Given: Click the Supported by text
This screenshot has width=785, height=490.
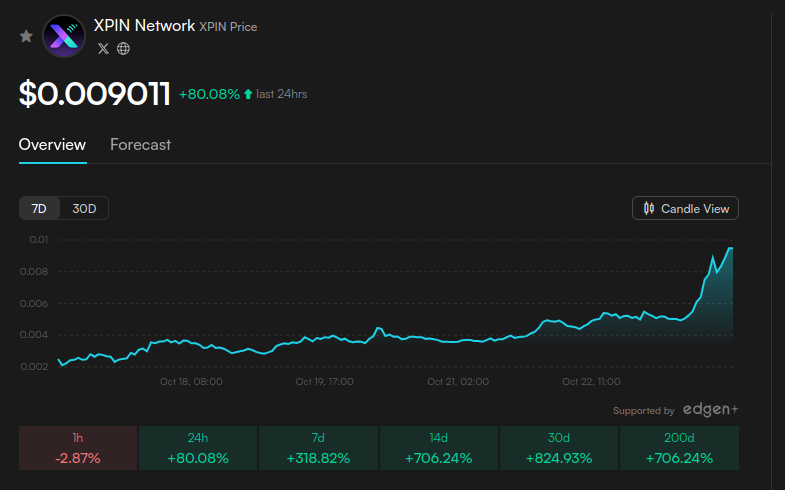Looking at the screenshot, I should pyautogui.click(x=644, y=411).
